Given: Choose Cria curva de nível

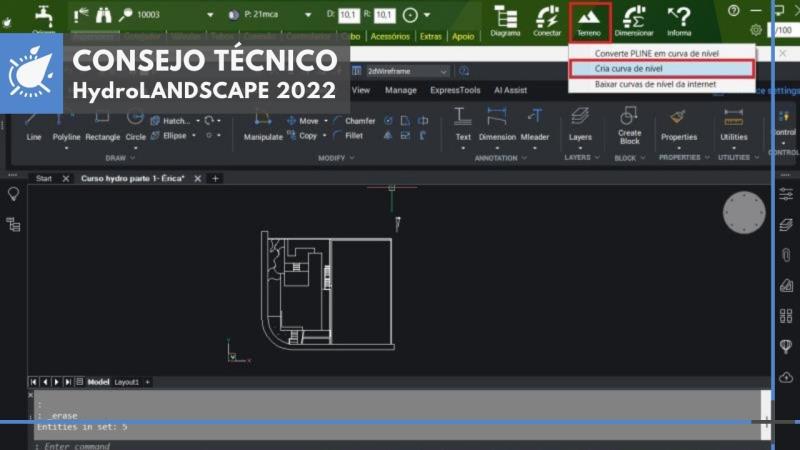Looking at the screenshot, I should pyautogui.click(x=662, y=68).
